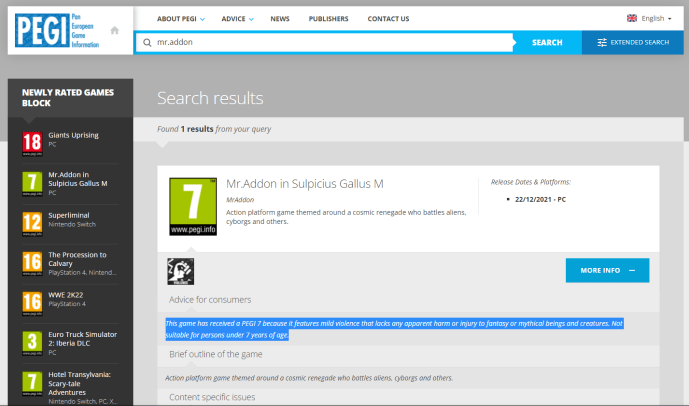Open the English language dropdown
The width and height of the screenshot is (689, 406).
coord(649,18)
